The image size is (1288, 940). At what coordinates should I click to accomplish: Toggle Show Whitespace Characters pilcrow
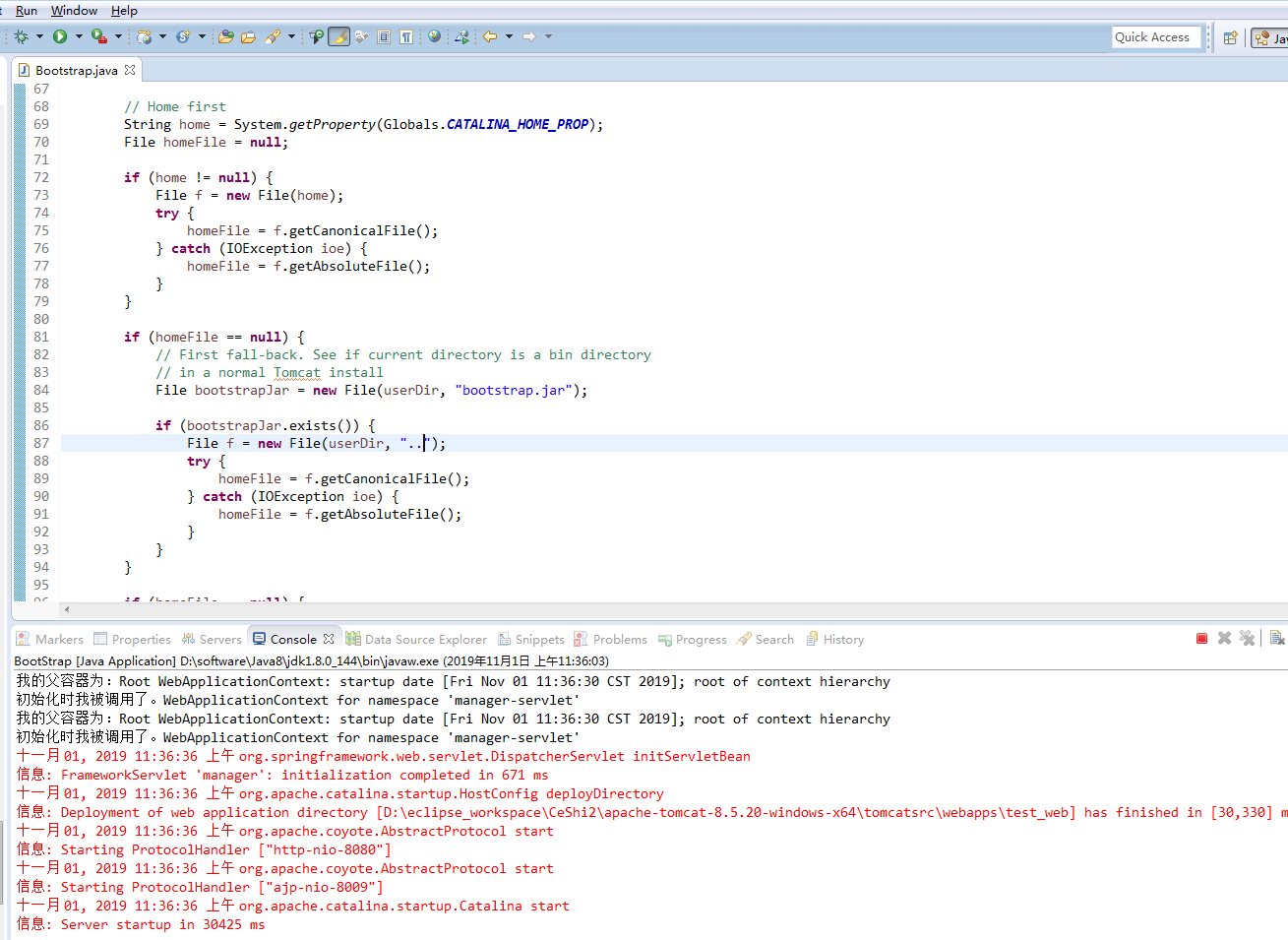pyautogui.click(x=406, y=36)
